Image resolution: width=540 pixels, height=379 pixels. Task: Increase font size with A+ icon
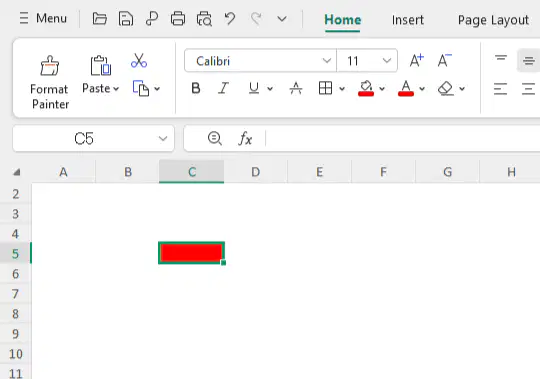click(x=417, y=61)
